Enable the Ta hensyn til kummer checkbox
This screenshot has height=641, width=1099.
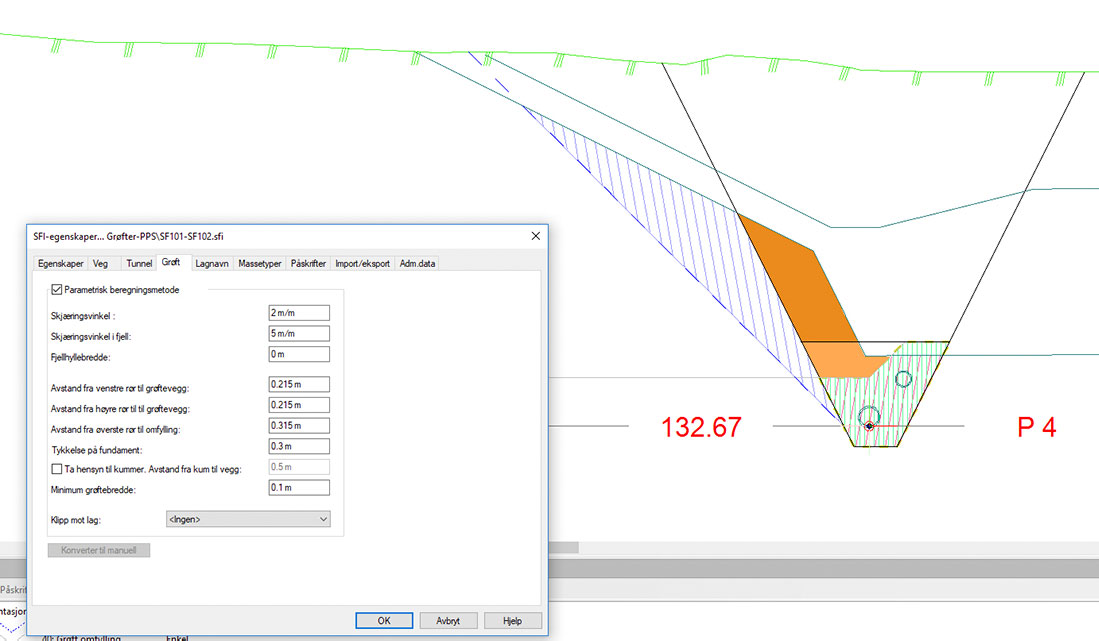pyautogui.click(x=56, y=468)
